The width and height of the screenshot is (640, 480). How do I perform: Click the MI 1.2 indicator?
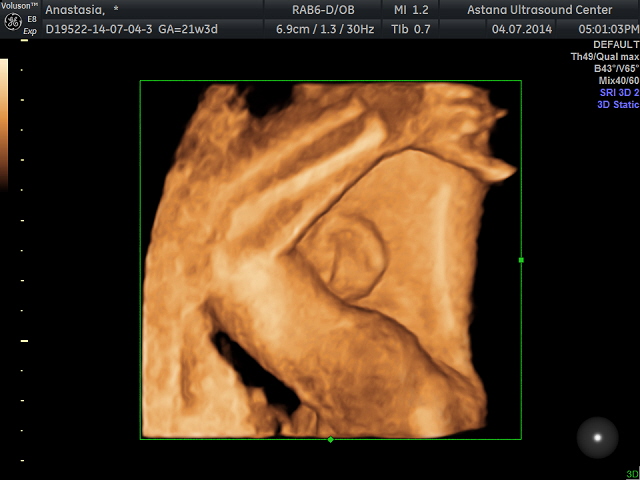411,10
